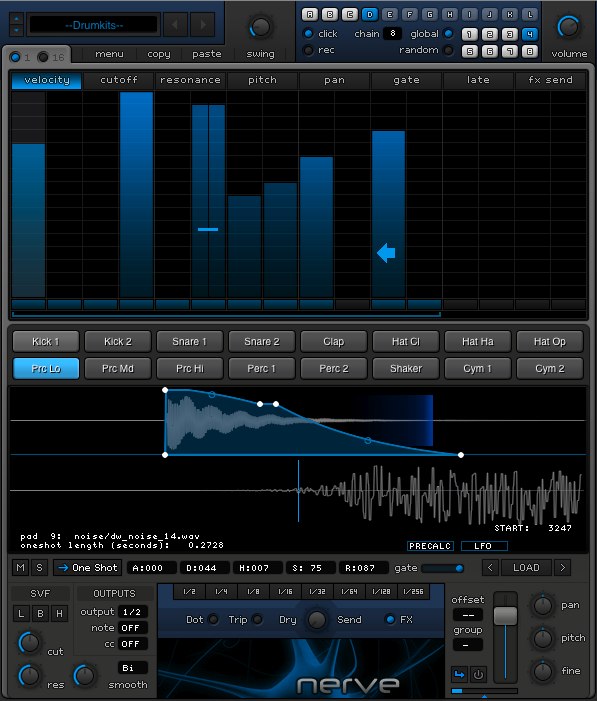The height and width of the screenshot is (701, 597).
Task: Select pattern bank number 4
Action: click(x=529, y=34)
